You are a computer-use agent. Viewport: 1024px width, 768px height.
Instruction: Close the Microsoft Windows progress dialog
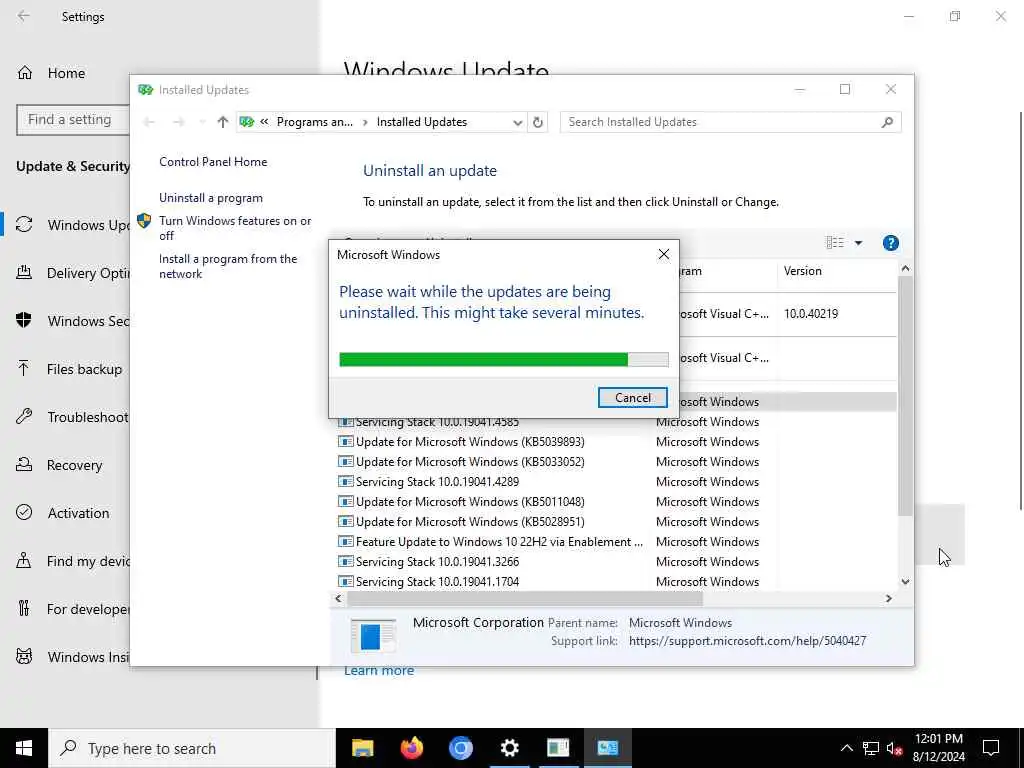tap(664, 255)
